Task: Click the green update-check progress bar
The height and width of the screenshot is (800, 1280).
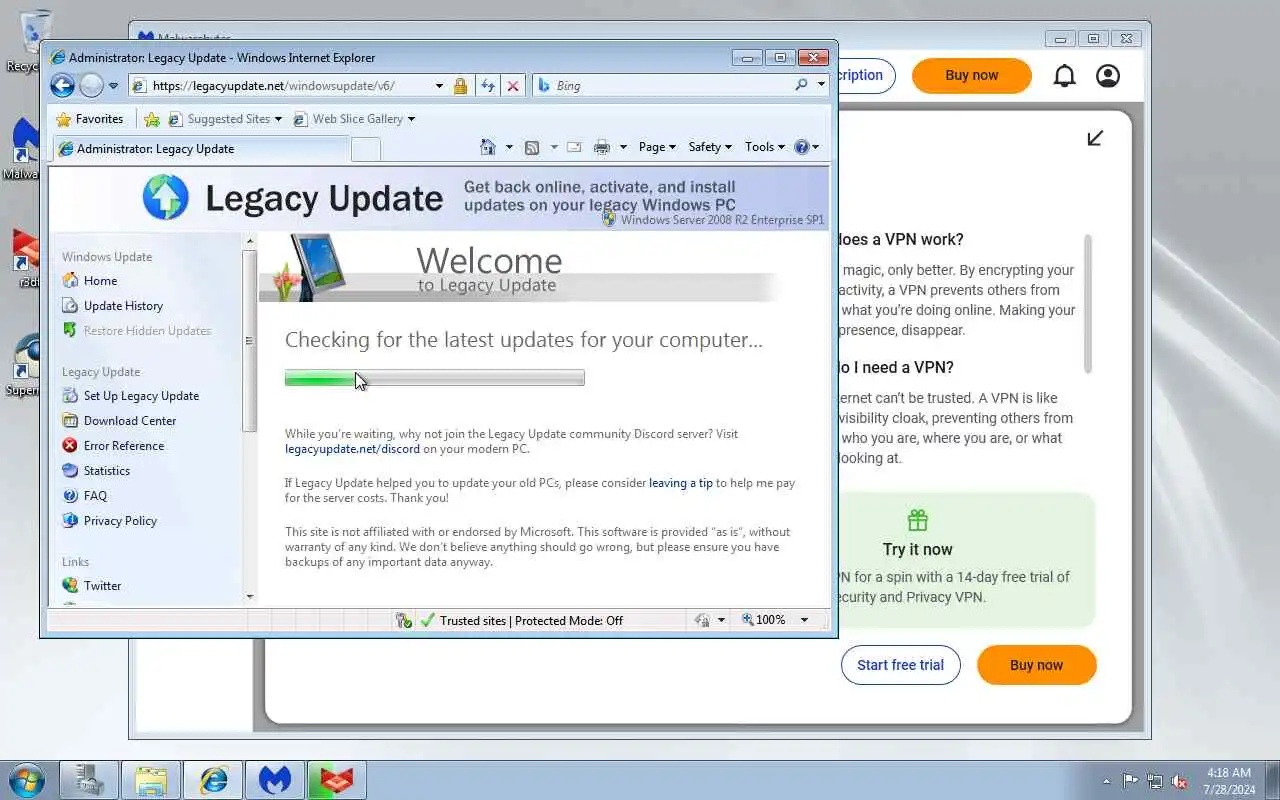Action: [434, 378]
